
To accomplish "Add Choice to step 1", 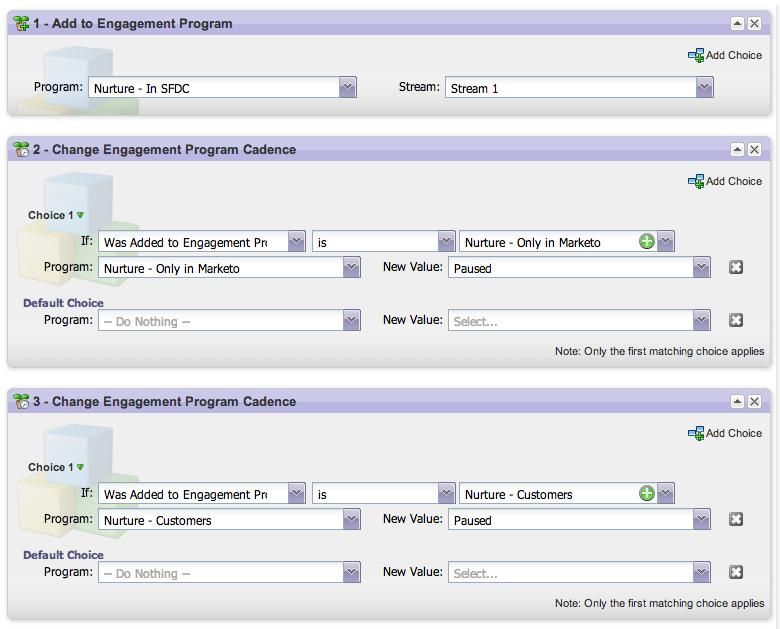I will [x=725, y=55].
